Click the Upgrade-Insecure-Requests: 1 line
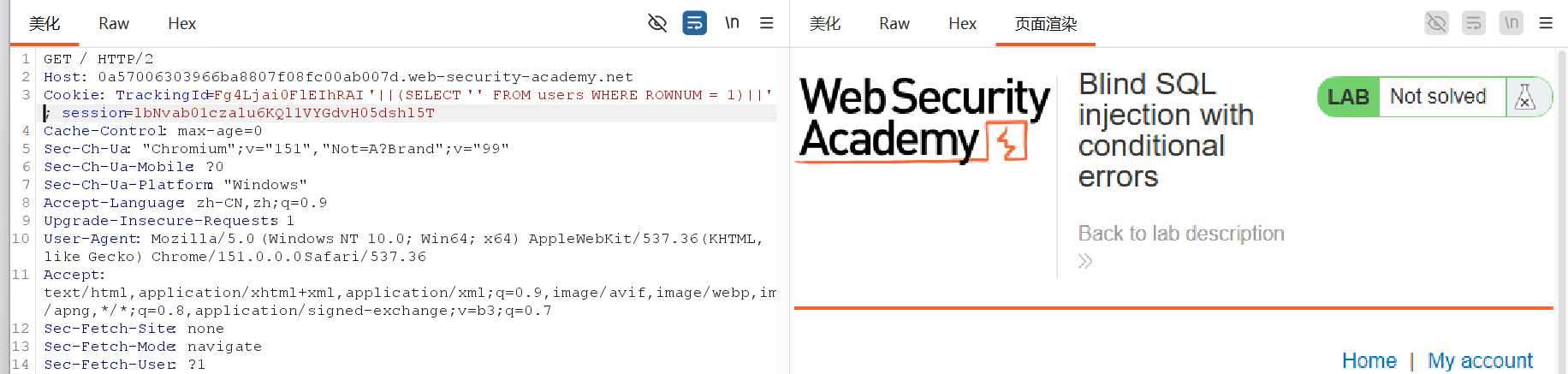The image size is (1568, 374). (169, 221)
